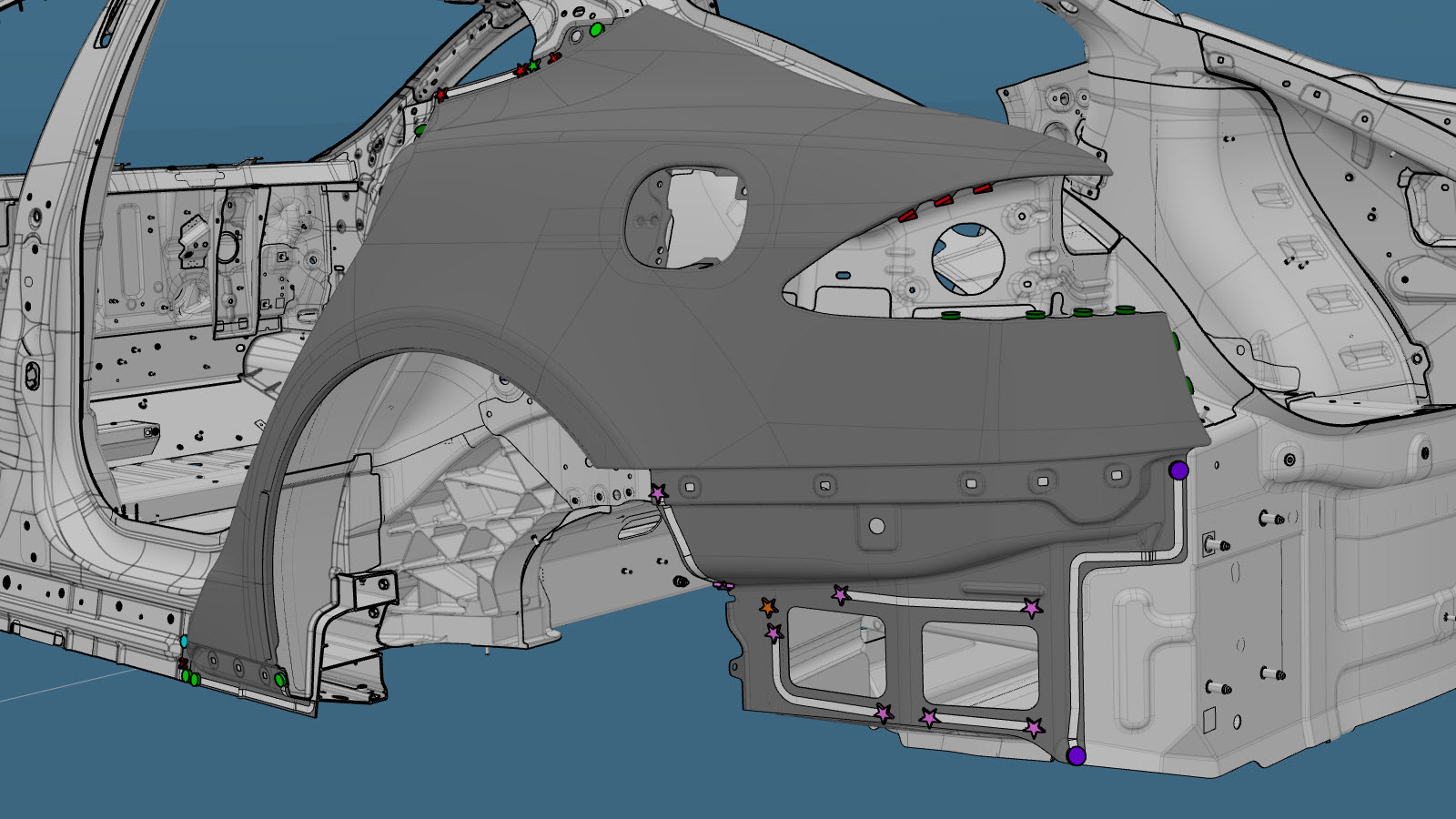
Task: Click the cyan oval marker near the sill
Action: pyautogui.click(x=184, y=642)
